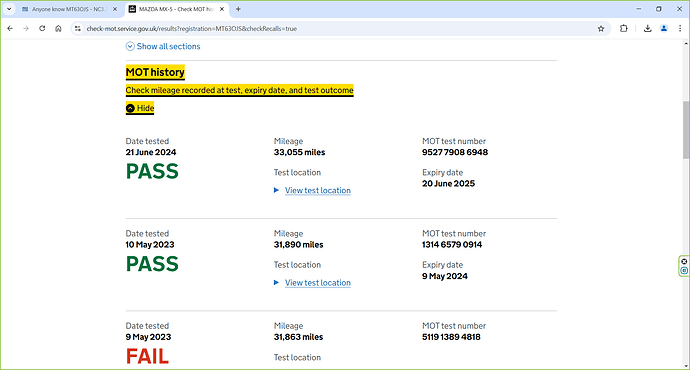Screen dimensions: 690x370
Task: Open the Chrome three-dot menu
Action: point(680,29)
